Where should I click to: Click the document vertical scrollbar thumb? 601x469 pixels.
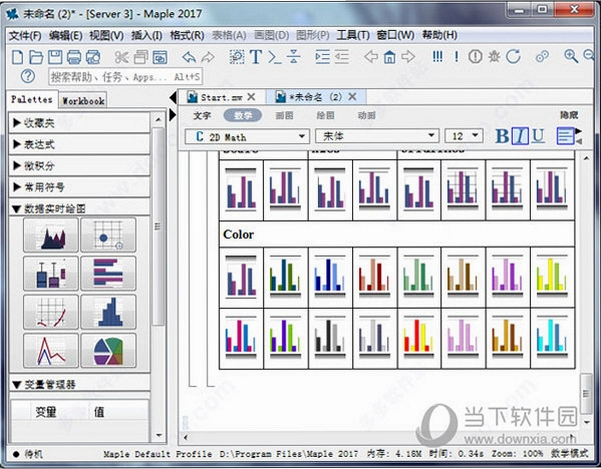coord(586,394)
